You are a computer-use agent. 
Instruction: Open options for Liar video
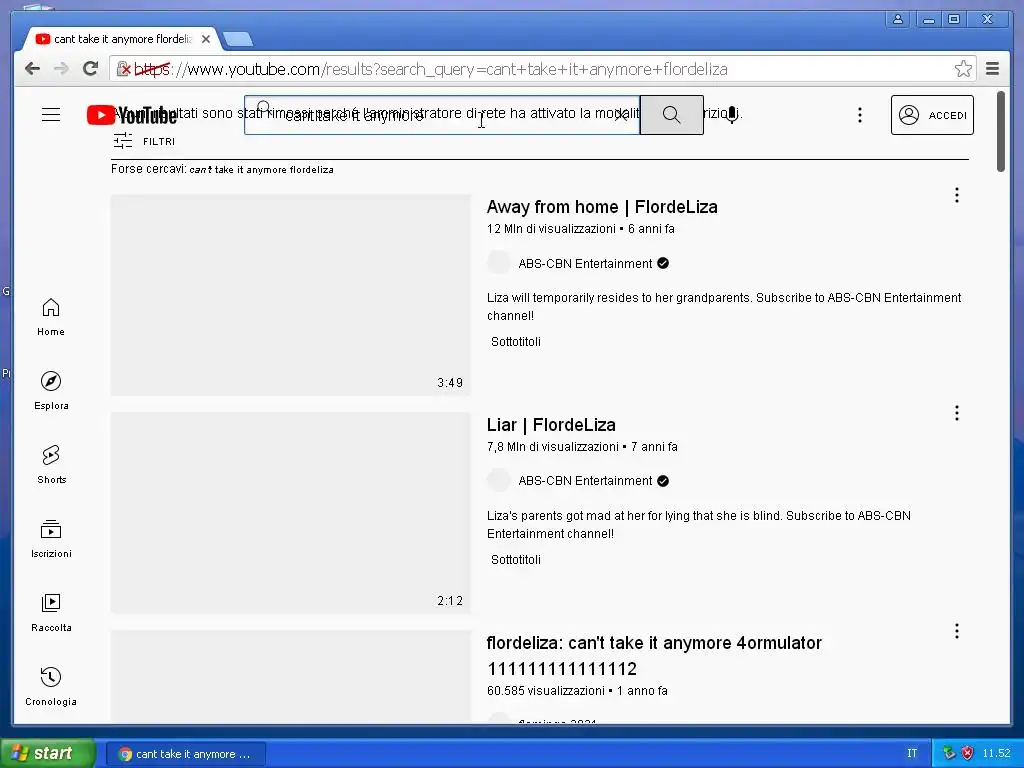pyautogui.click(x=957, y=413)
